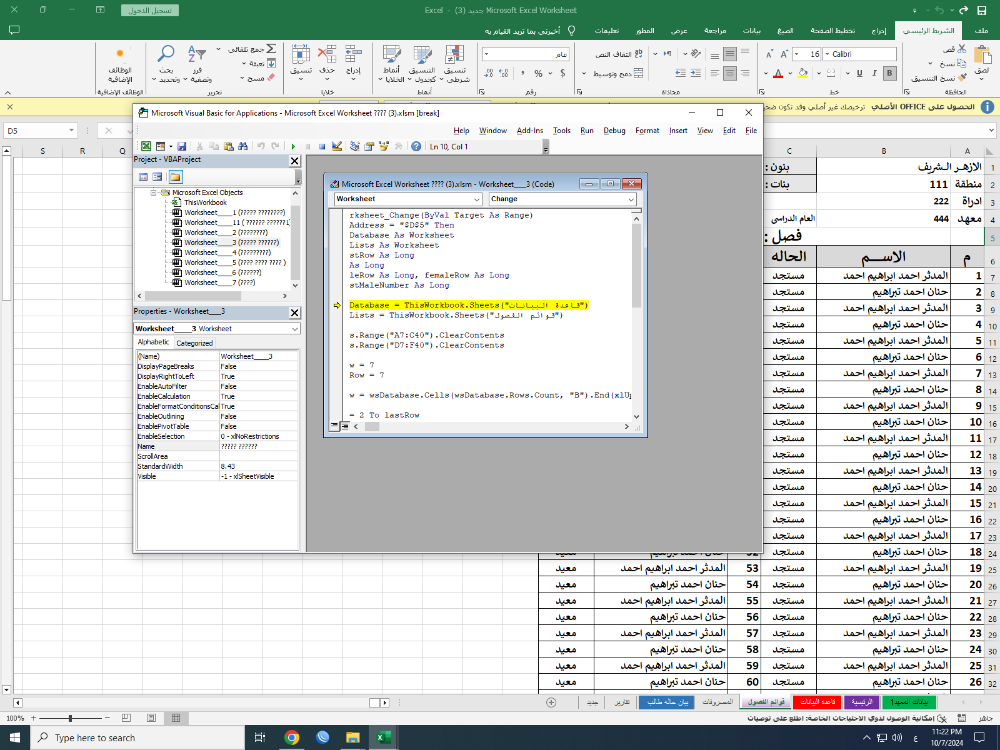This screenshot has width=1000, height=750.
Task: Toggle Italic formatting in Excel ribbon
Action: (874, 73)
